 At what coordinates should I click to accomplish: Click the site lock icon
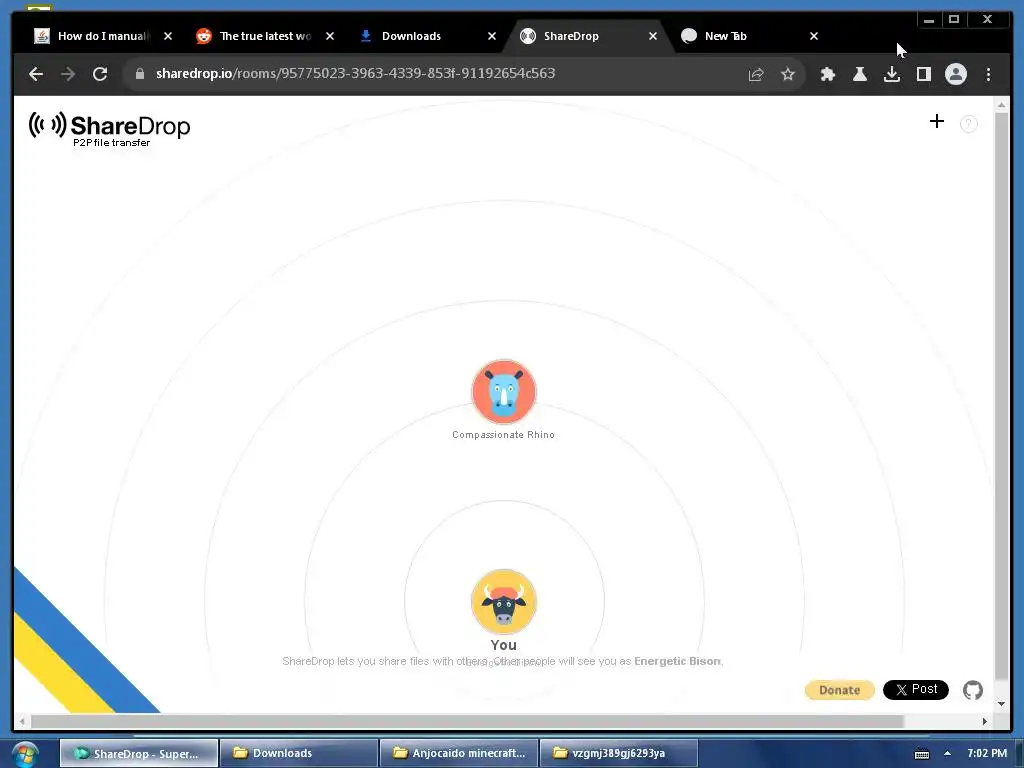coord(139,74)
